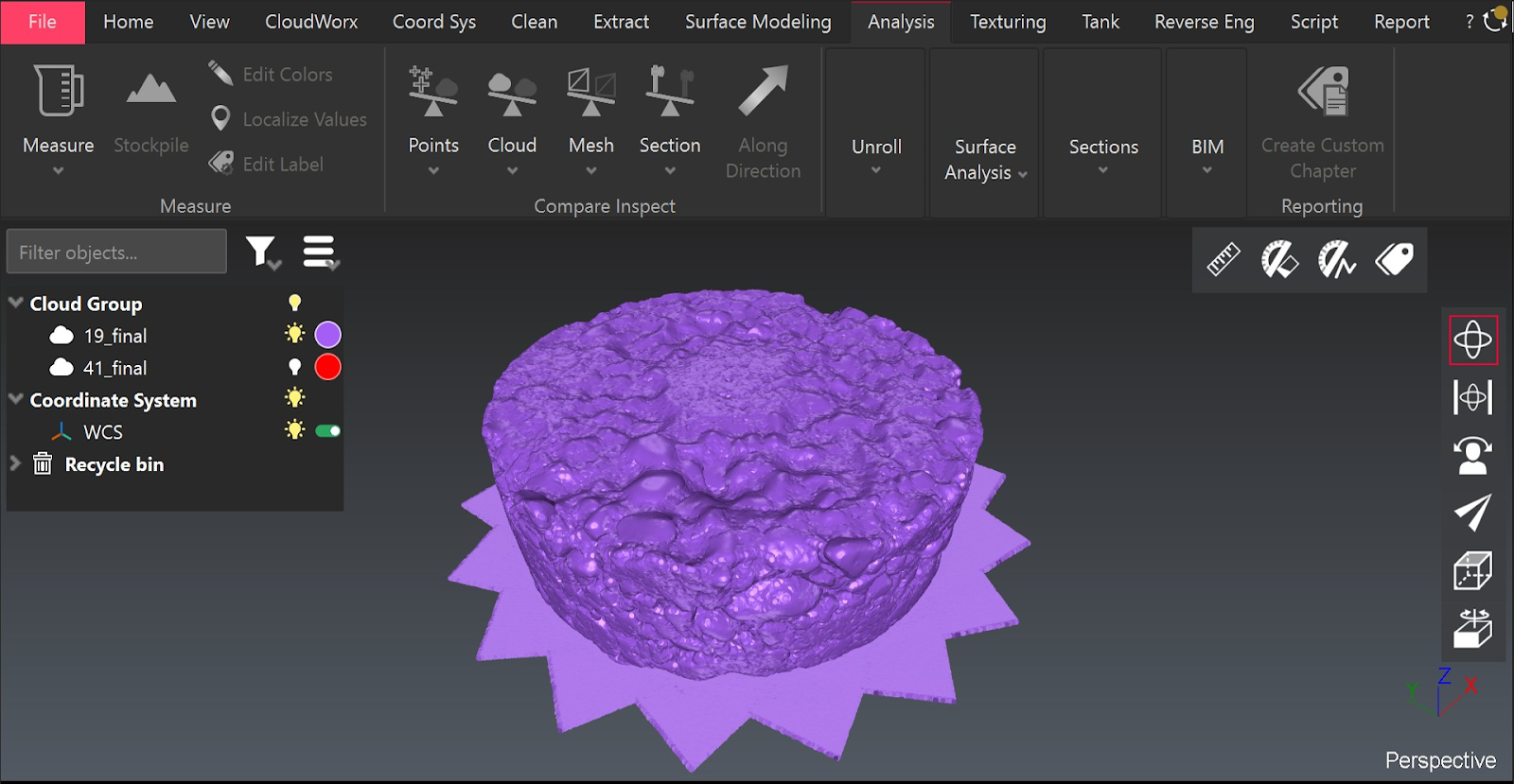Toggle WCS visibility bulb

[294, 430]
